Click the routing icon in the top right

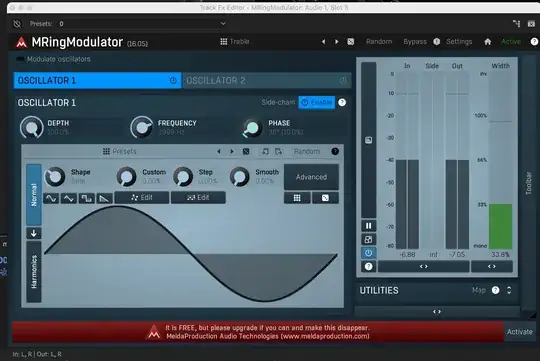tap(516, 23)
